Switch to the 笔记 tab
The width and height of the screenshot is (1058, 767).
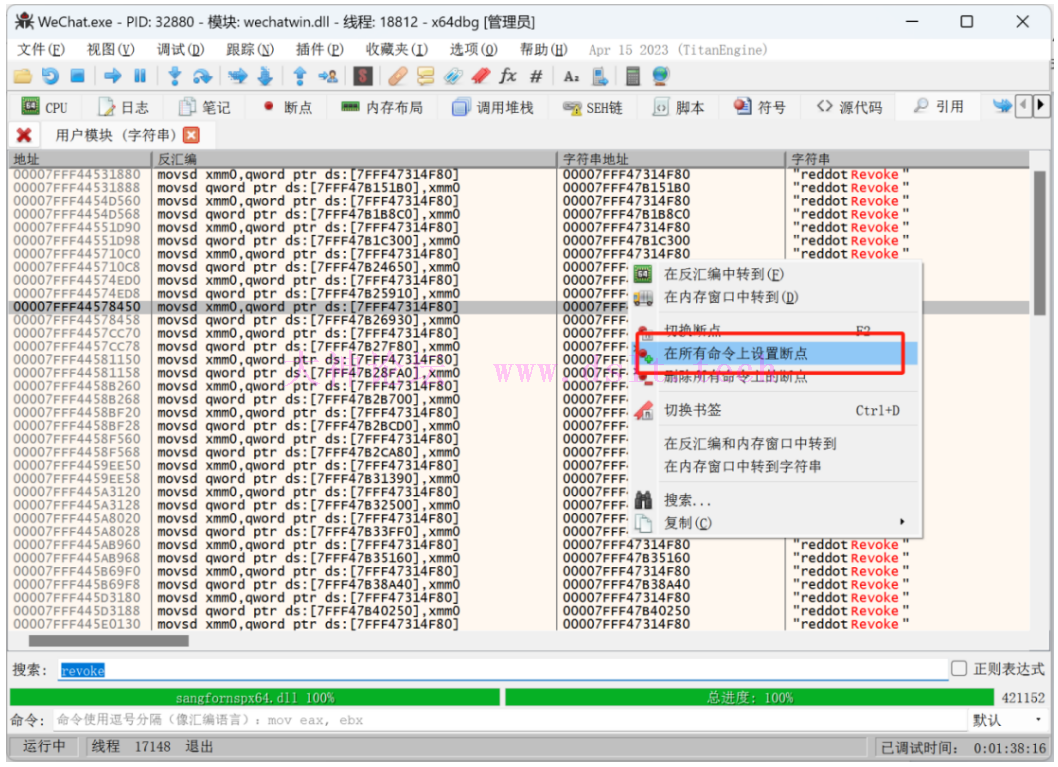click(204, 107)
